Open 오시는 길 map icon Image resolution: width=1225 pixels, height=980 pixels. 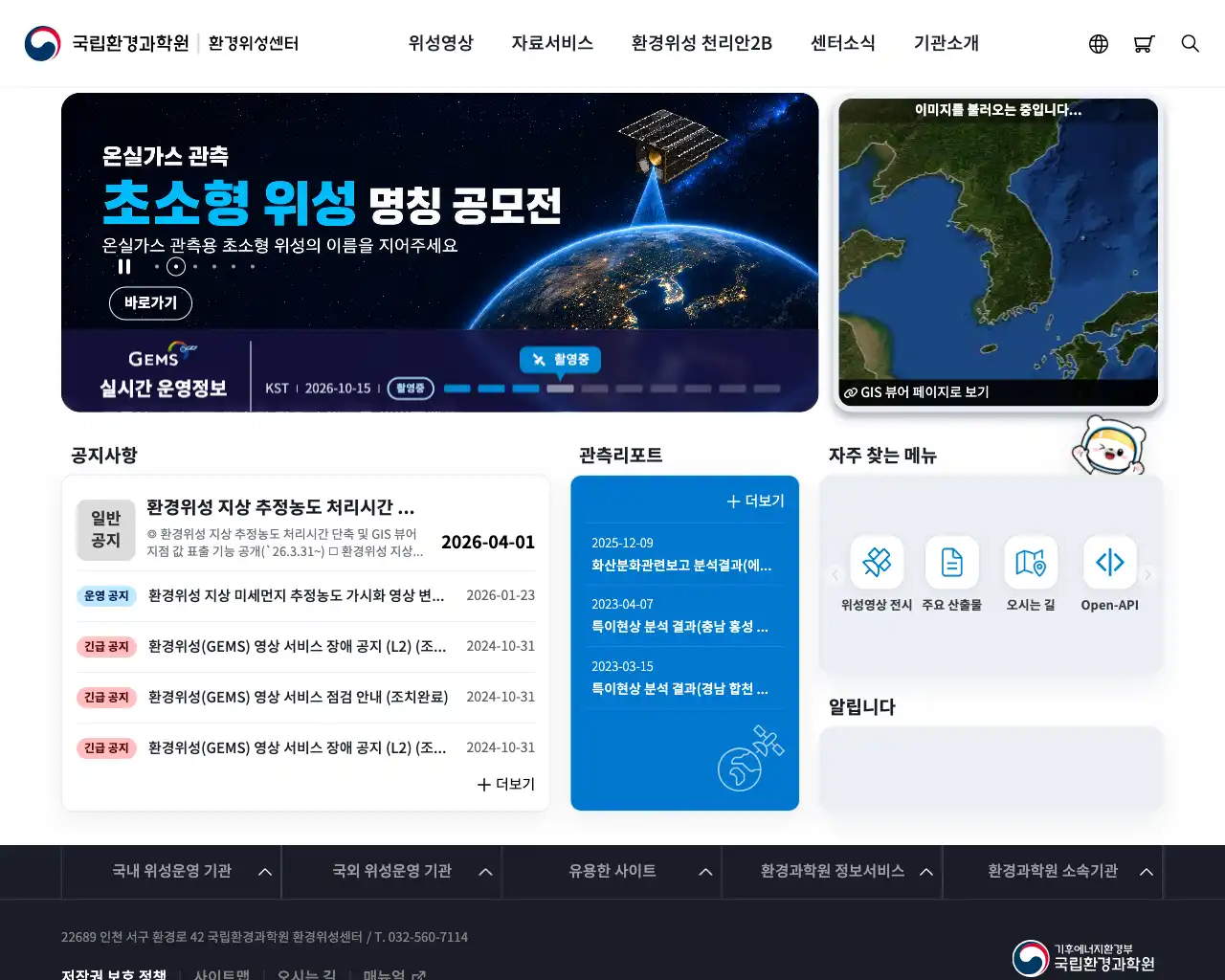tap(1031, 562)
